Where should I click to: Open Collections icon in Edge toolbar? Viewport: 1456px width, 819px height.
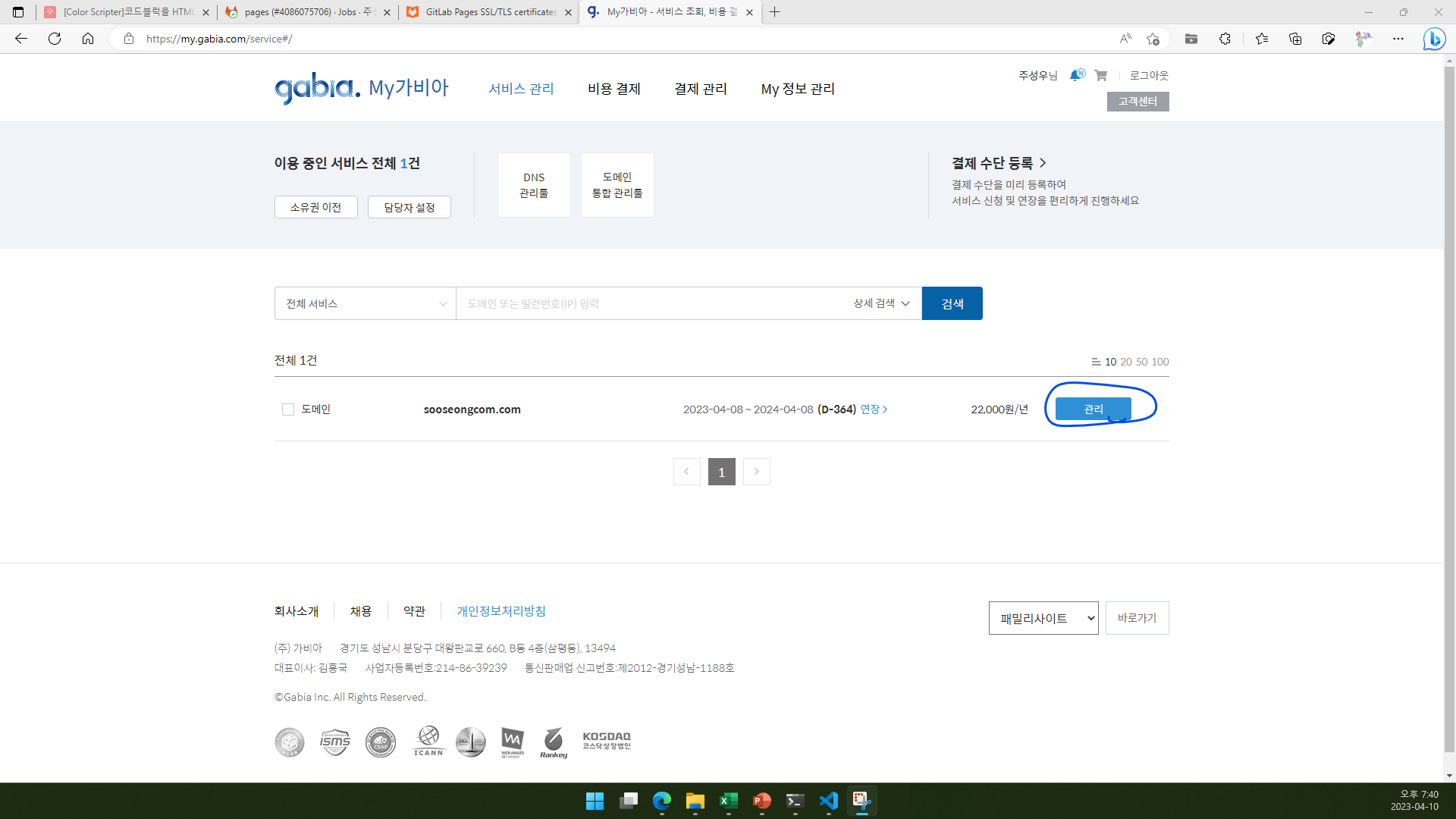click(x=1295, y=39)
